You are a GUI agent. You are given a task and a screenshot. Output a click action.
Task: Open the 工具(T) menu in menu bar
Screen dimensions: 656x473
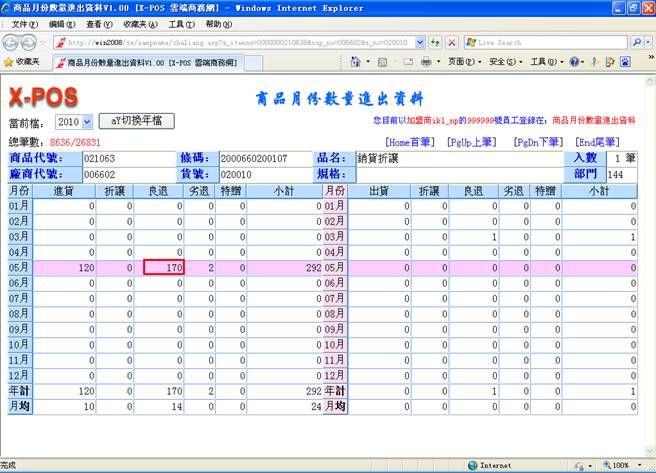point(181,24)
